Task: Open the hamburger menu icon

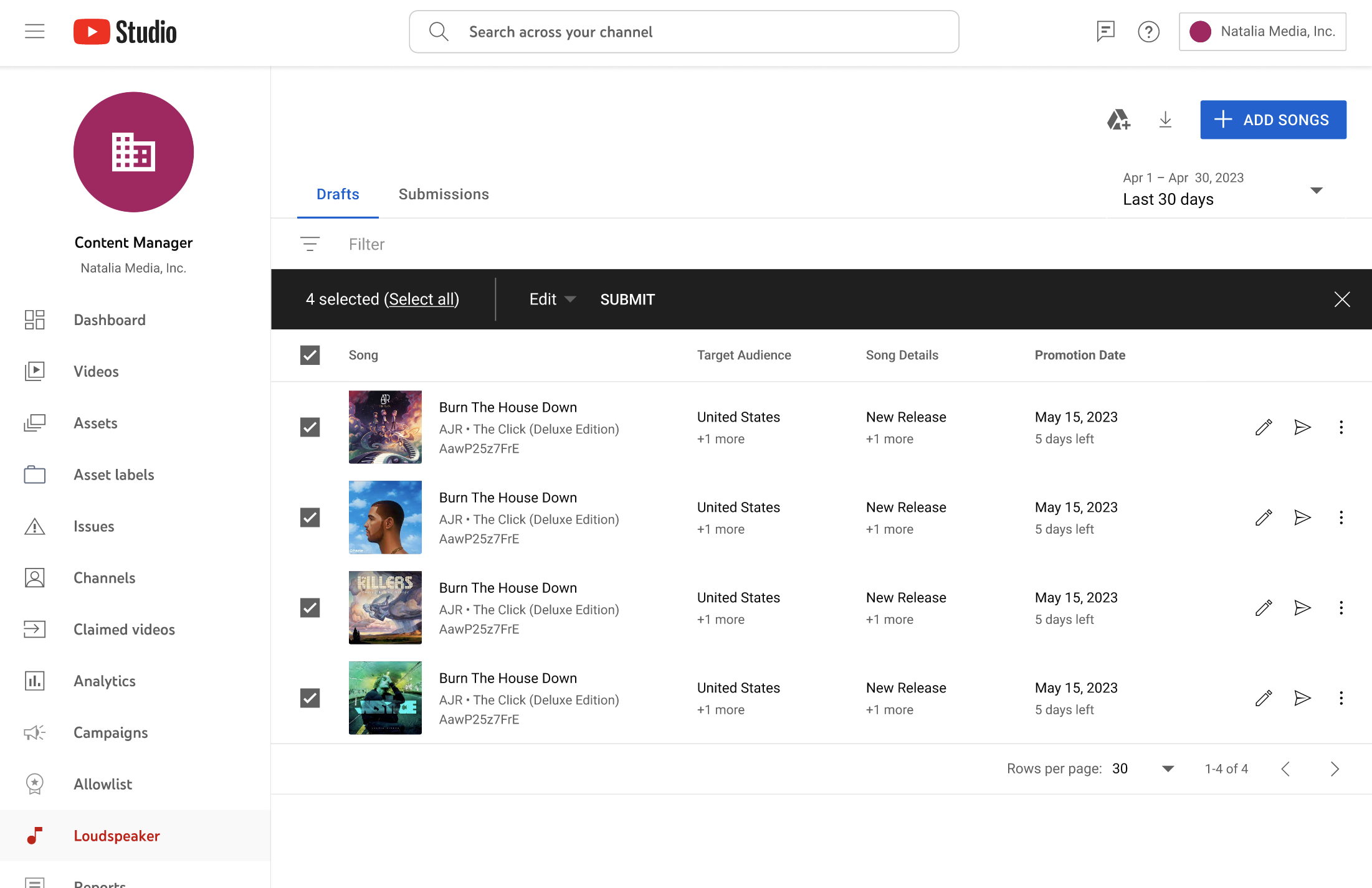Action: [x=35, y=31]
